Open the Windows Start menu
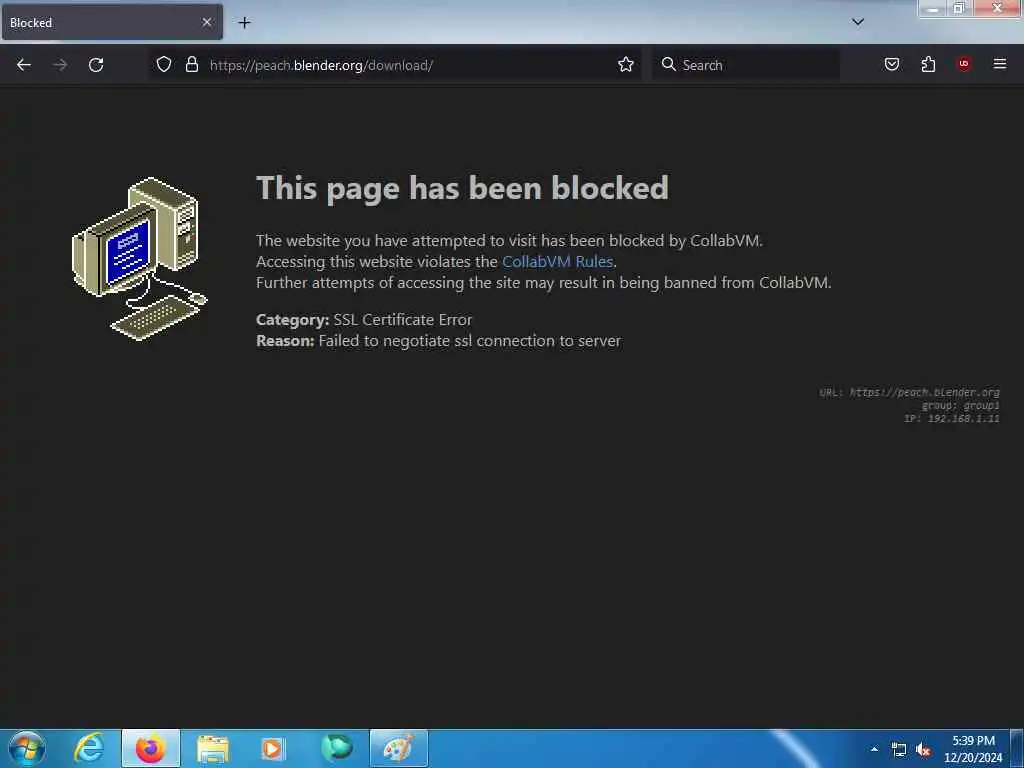The image size is (1024, 768). (x=27, y=748)
